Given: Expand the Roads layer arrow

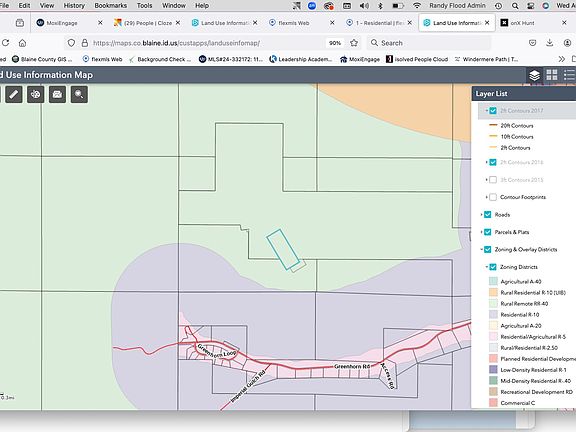Looking at the screenshot, I should point(481,215).
